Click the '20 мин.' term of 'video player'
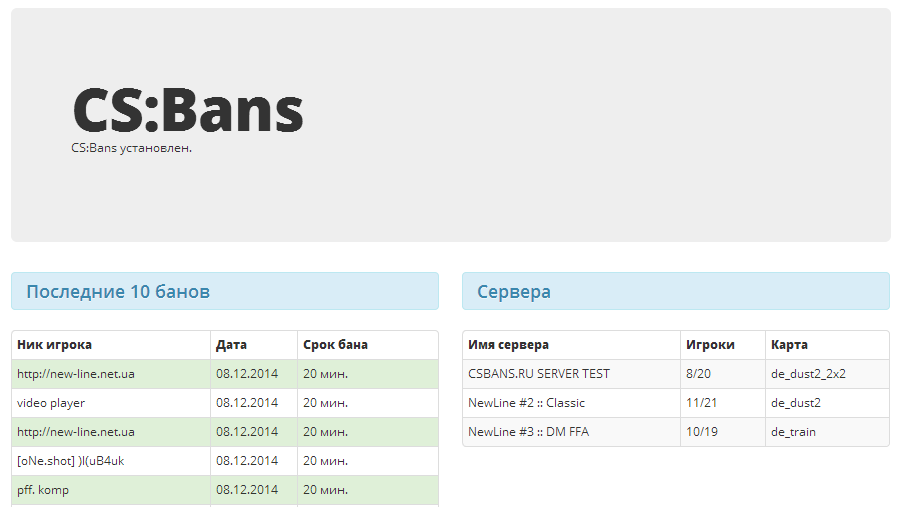Image resolution: width=902 pixels, height=507 pixels. [x=326, y=403]
